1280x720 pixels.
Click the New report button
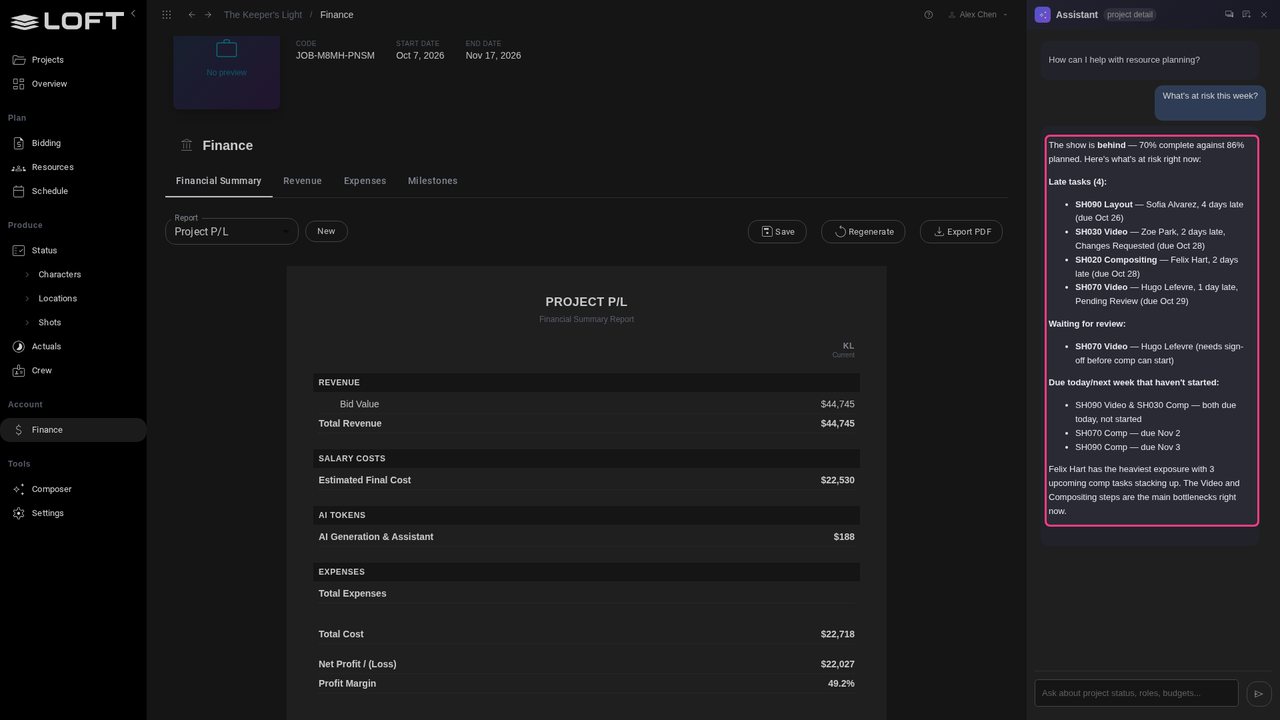tap(326, 231)
